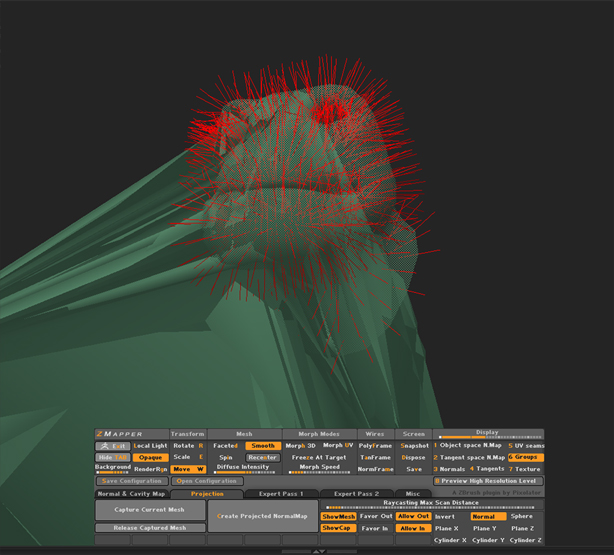Select Tangents display mode

[x=487, y=469]
